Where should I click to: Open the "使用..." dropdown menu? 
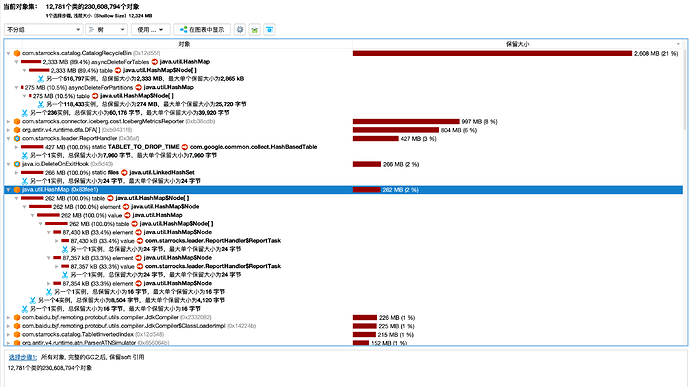tap(150, 29)
